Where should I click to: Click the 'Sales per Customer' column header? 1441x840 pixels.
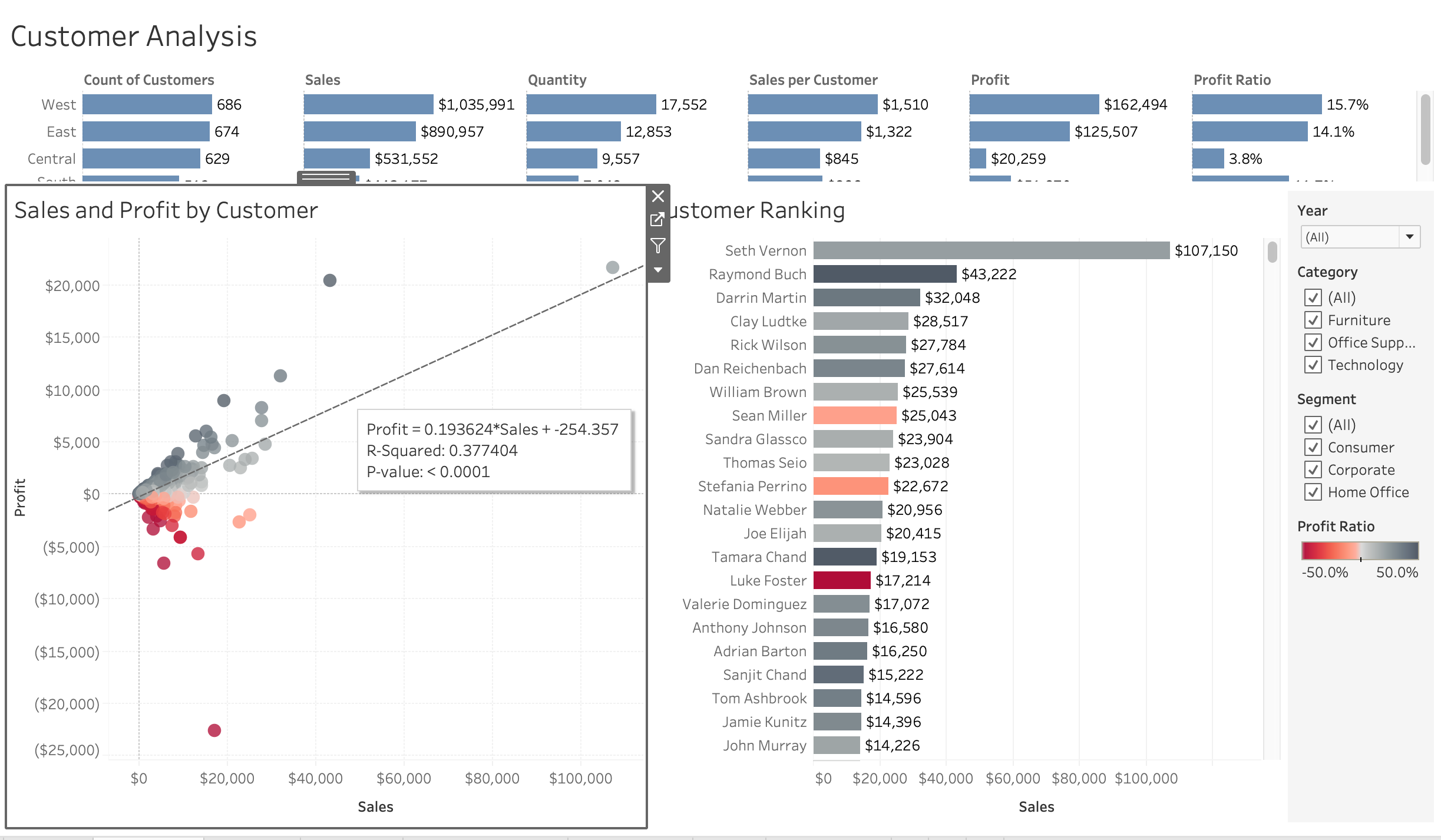pyautogui.click(x=813, y=80)
